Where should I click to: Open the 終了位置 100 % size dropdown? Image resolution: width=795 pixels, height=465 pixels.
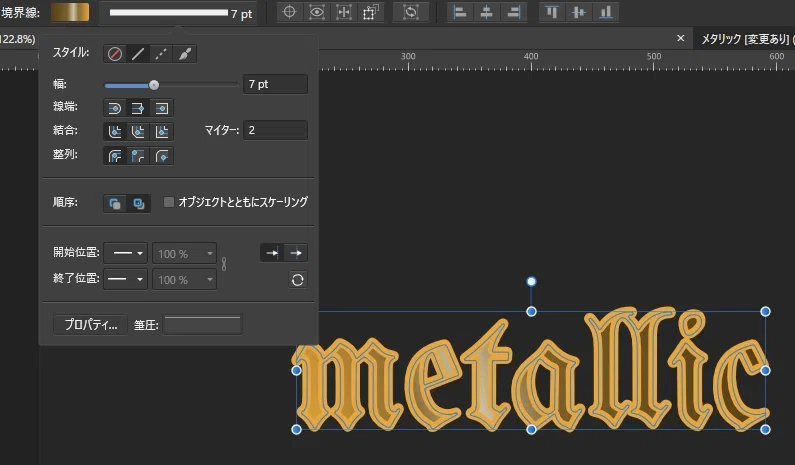tap(185, 279)
